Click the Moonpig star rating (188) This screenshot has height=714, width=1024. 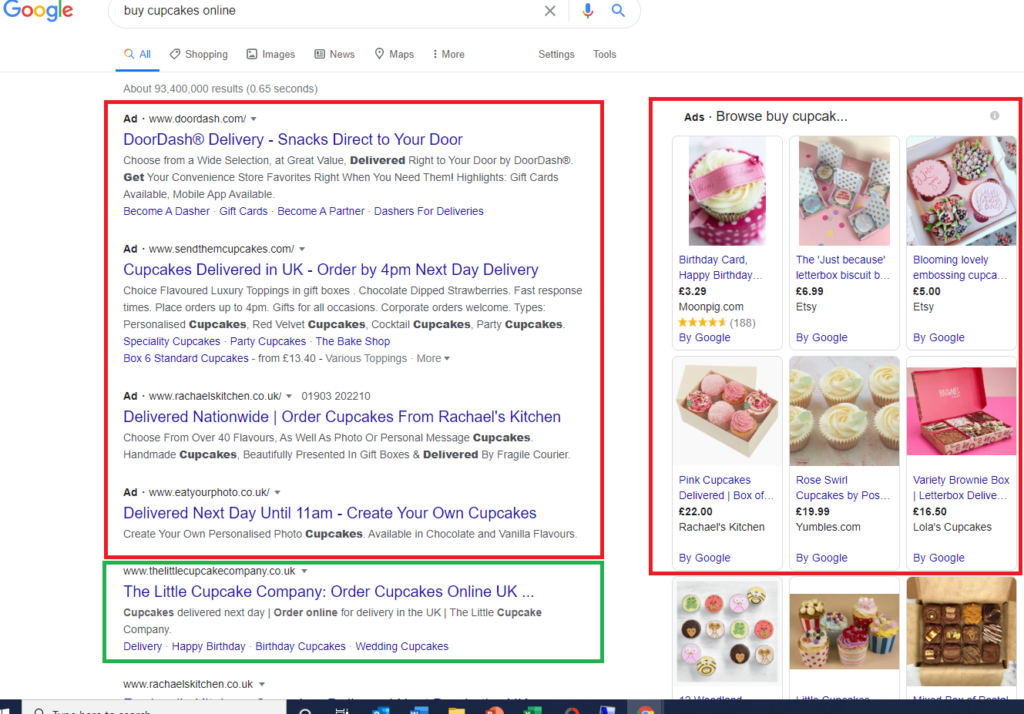pos(717,322)
